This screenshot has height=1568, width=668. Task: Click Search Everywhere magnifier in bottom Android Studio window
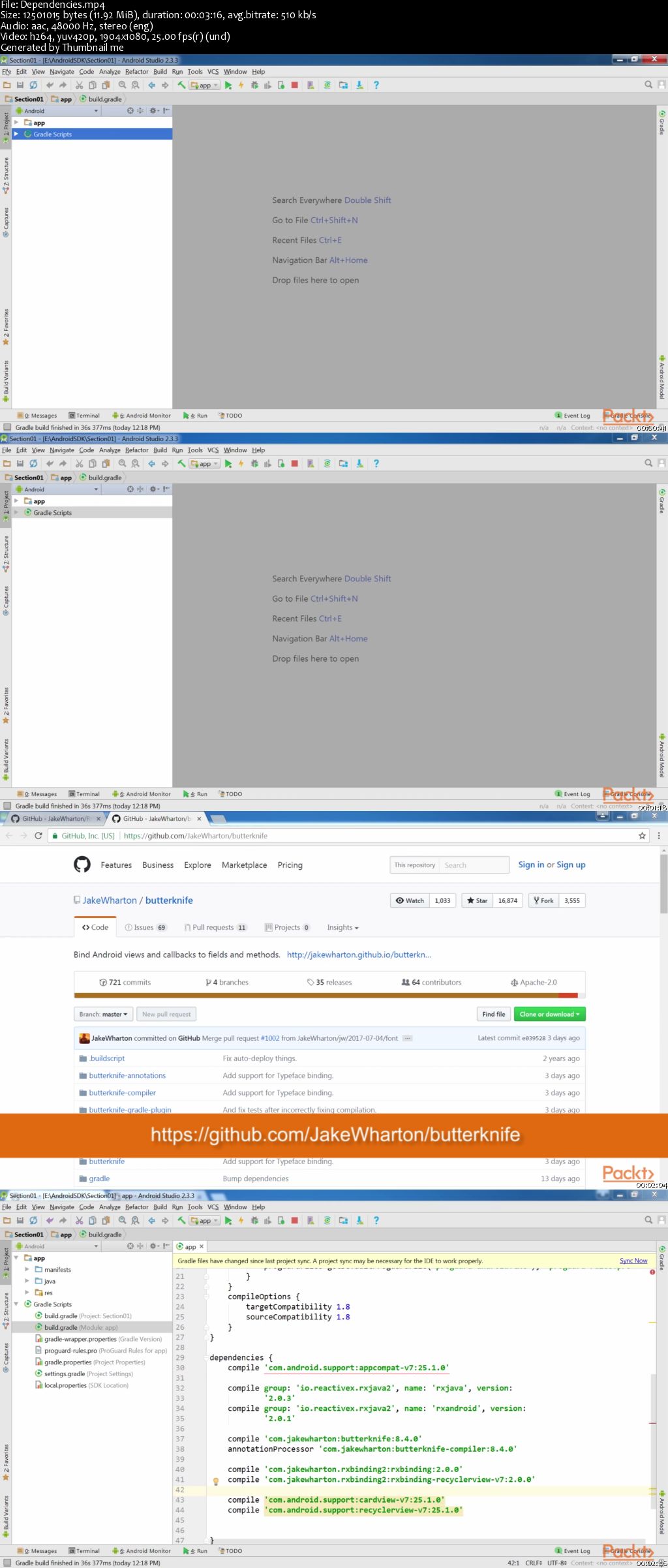click(x=648, y=1220)
